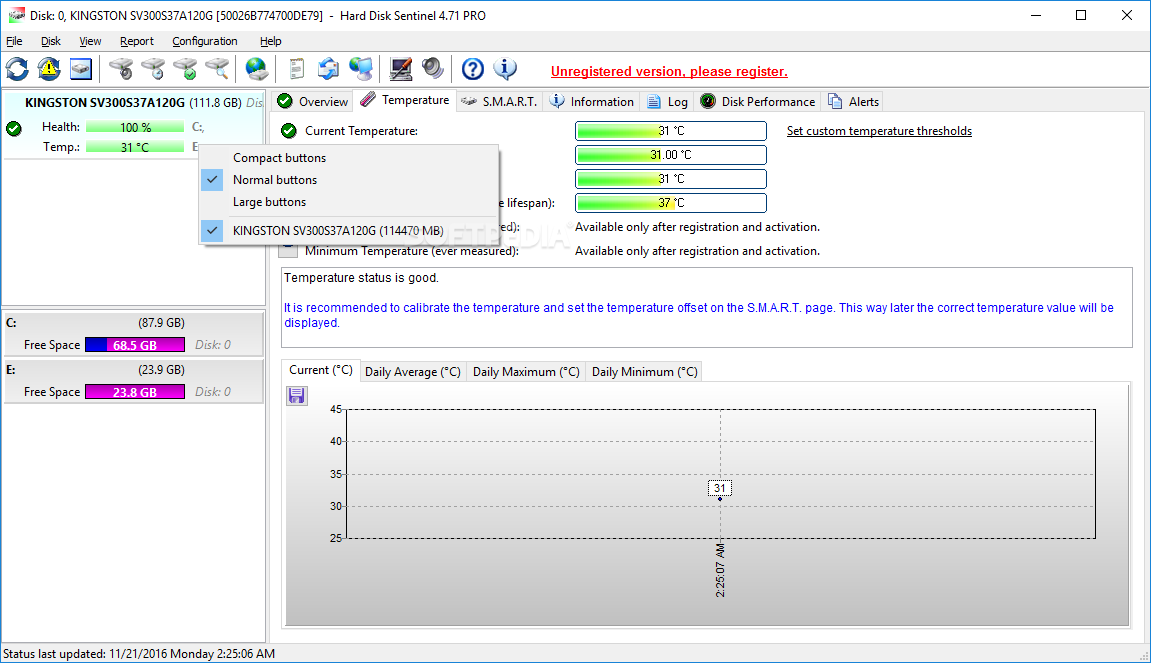Click the disk icon with stethoscope
1151x663 pixels.
coord(121,70)
